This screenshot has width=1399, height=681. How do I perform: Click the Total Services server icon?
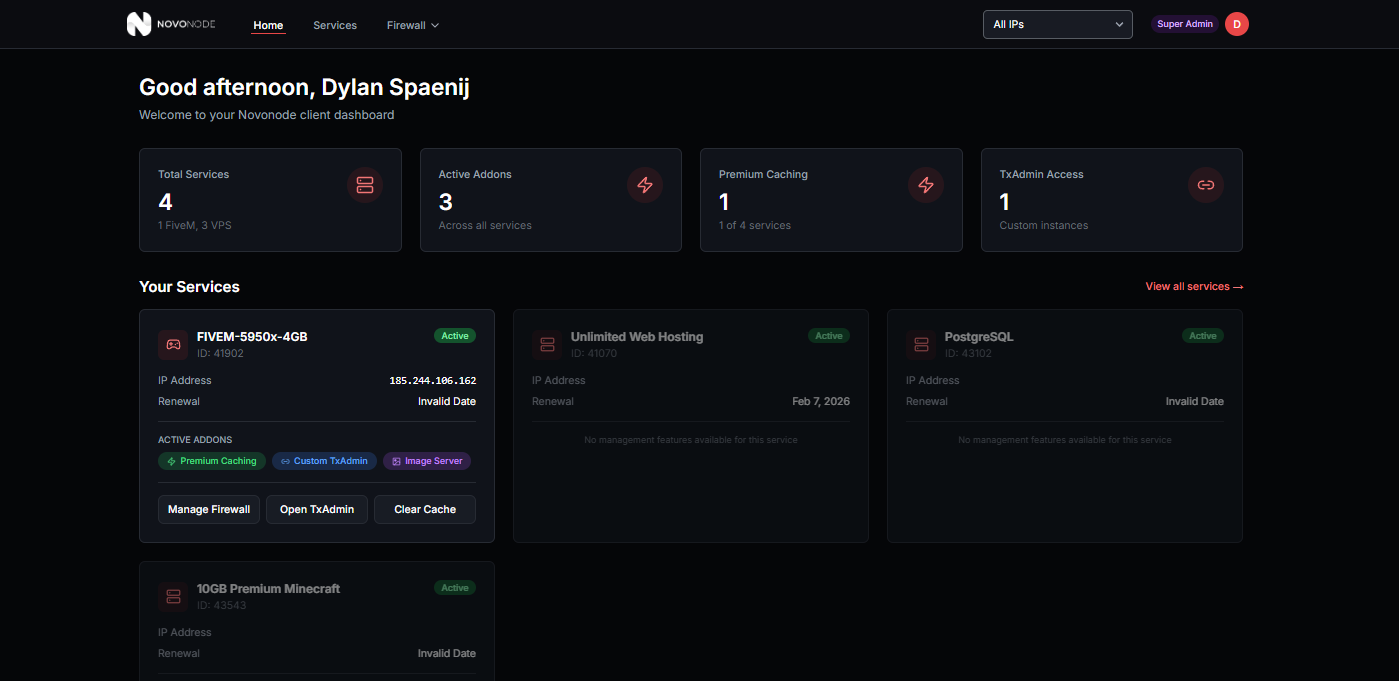tap(364, 185)
